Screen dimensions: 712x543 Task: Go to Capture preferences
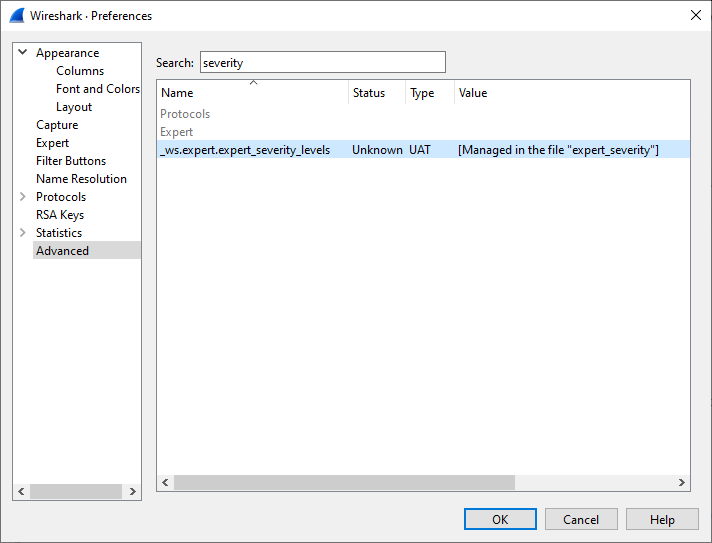(57, 125)
